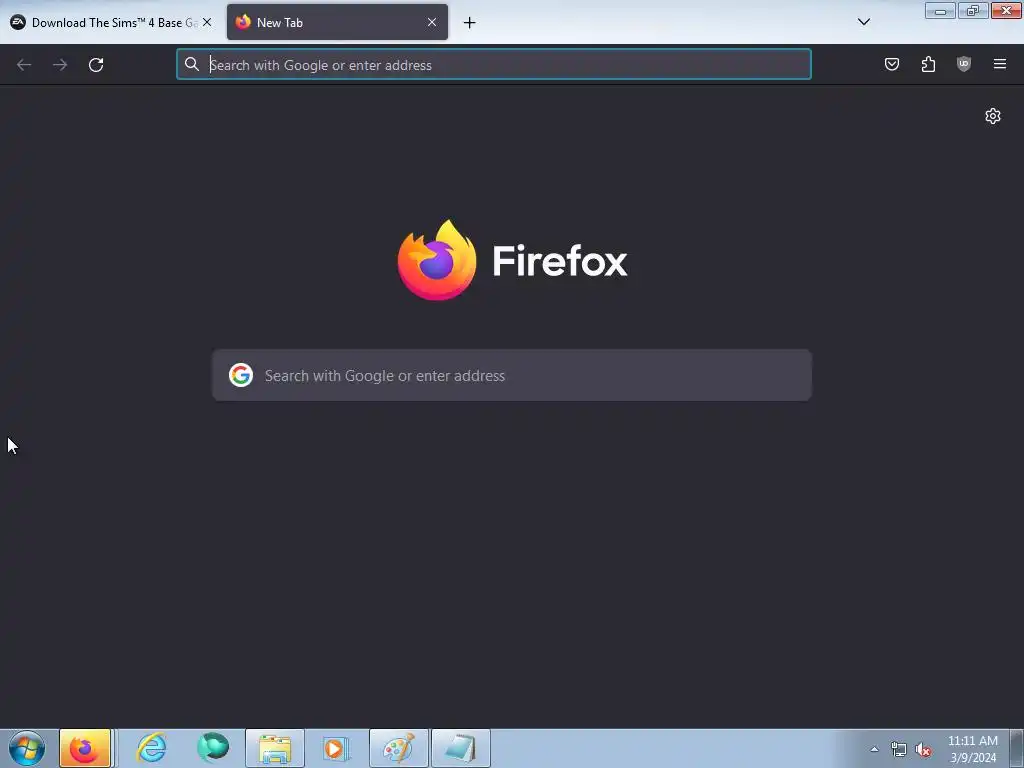This screenshot has width=1024, height=768.
Task: Open the green globe browser taskbar icon
Action: click(x=213, y=748)
